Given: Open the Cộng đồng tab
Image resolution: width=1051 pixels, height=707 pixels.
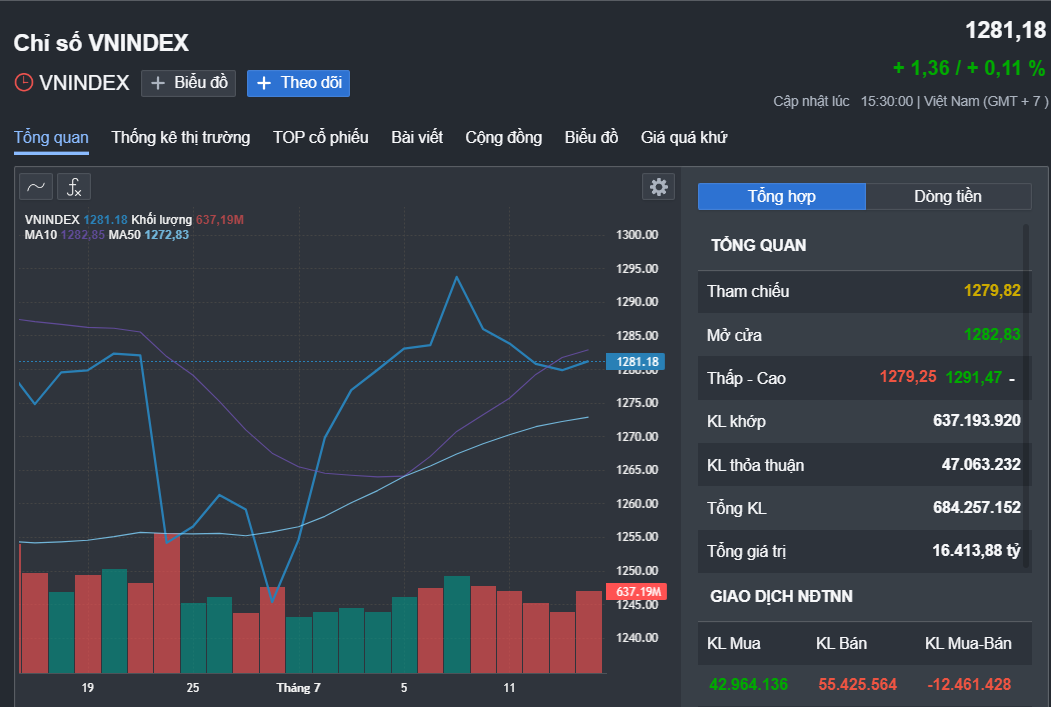Looking at the screenshot, I should pyautogui.click(x=503, y=137).
